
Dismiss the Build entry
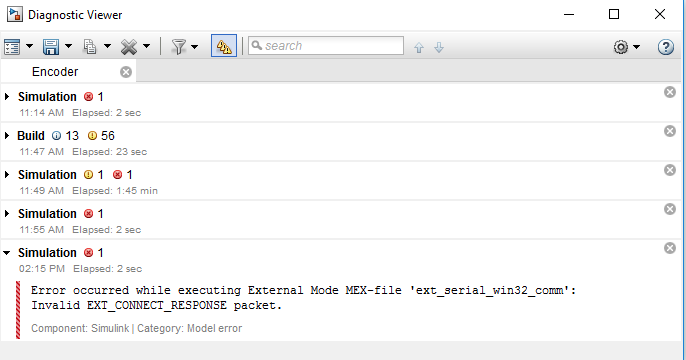pos(670,131)
